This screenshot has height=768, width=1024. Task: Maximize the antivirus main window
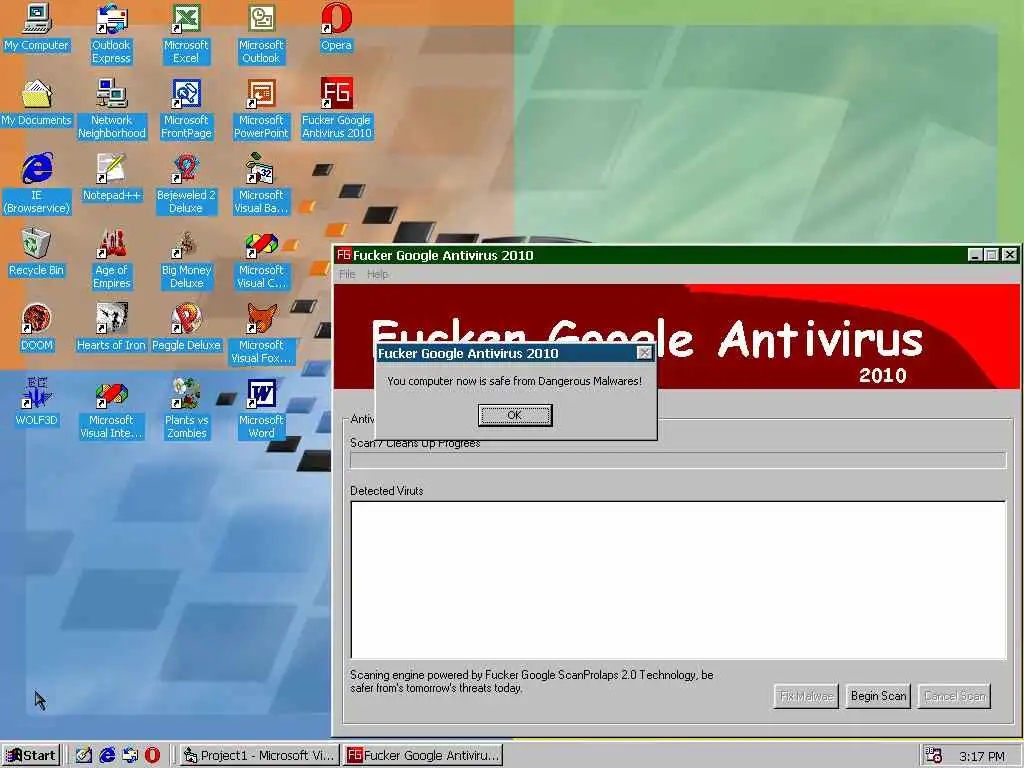pyautogui.click(x=991, y=255)
